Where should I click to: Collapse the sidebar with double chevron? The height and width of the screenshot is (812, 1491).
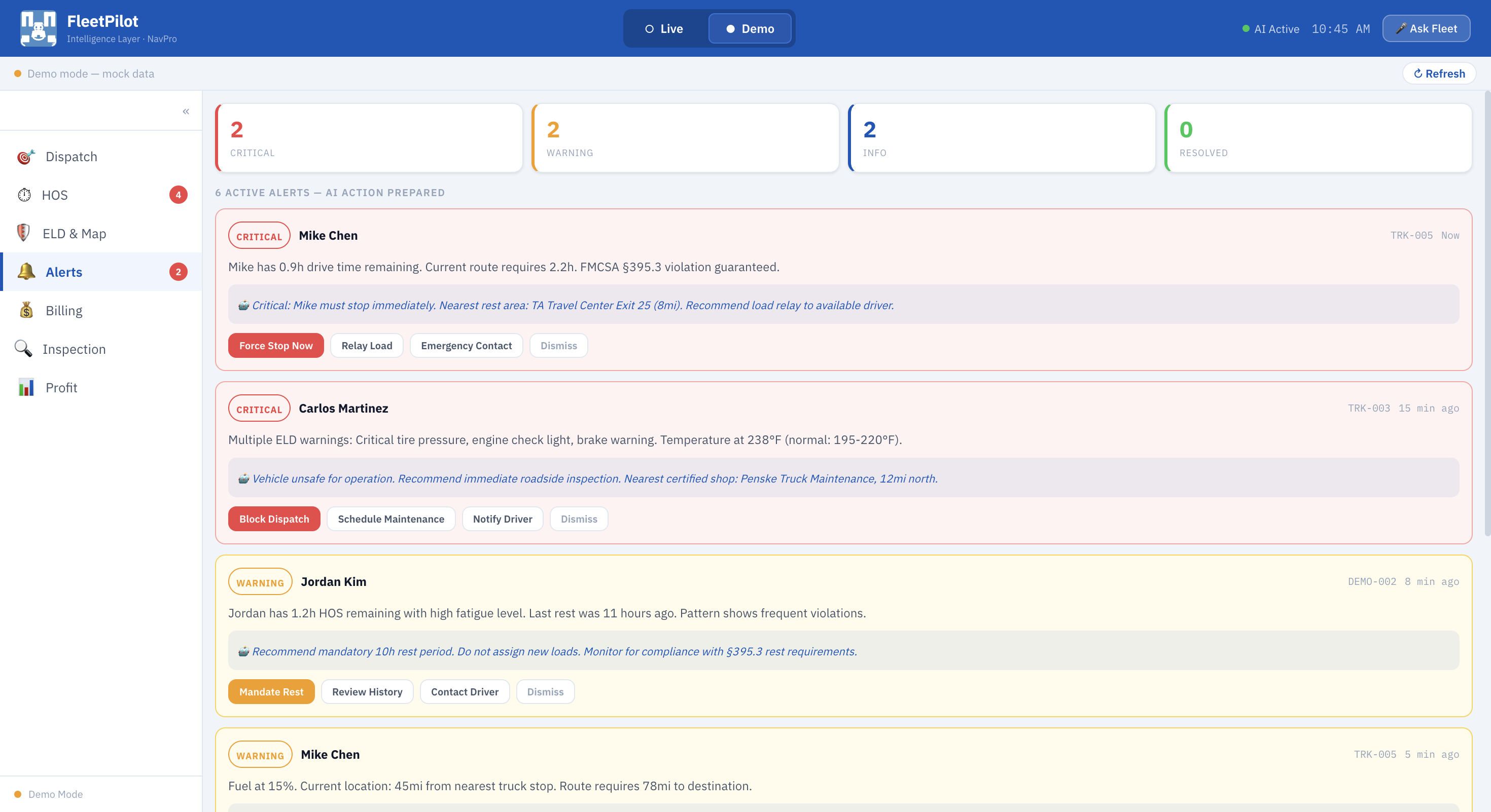(186, 111)
